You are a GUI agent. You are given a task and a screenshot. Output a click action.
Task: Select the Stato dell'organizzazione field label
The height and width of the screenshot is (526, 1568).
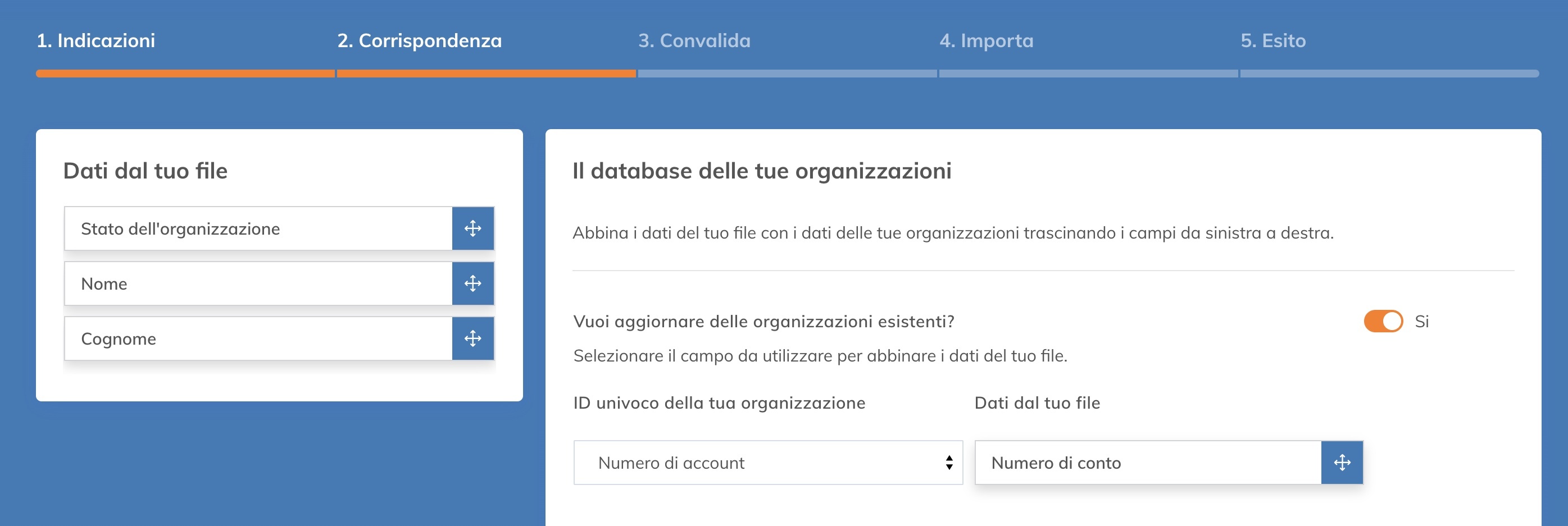[180, 228]
